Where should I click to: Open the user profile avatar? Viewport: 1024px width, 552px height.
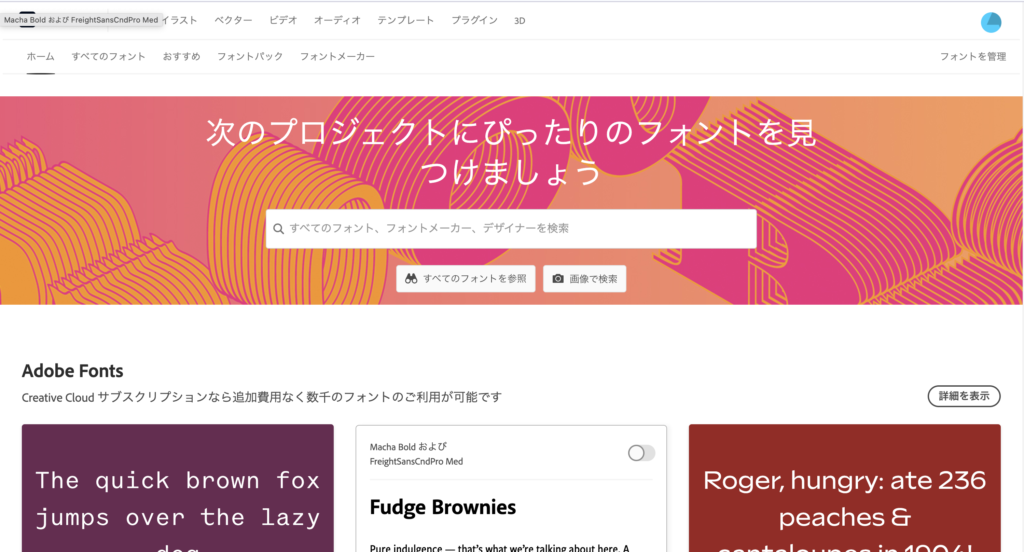pos(991,22)
